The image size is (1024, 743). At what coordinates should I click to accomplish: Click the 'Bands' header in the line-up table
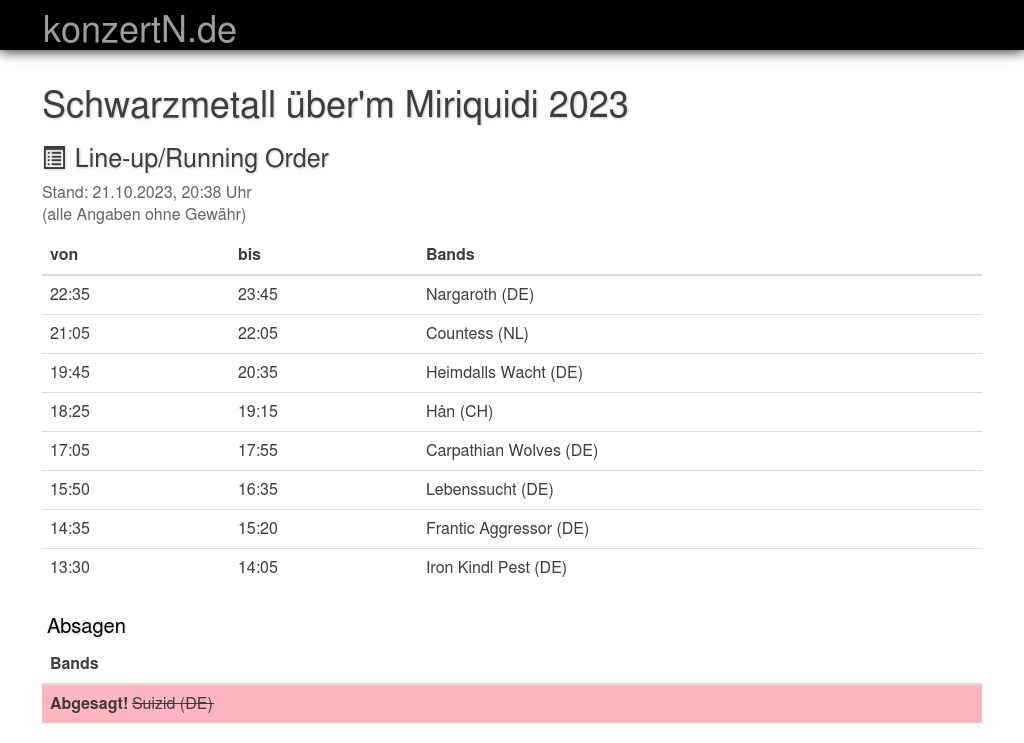[450, 254]
